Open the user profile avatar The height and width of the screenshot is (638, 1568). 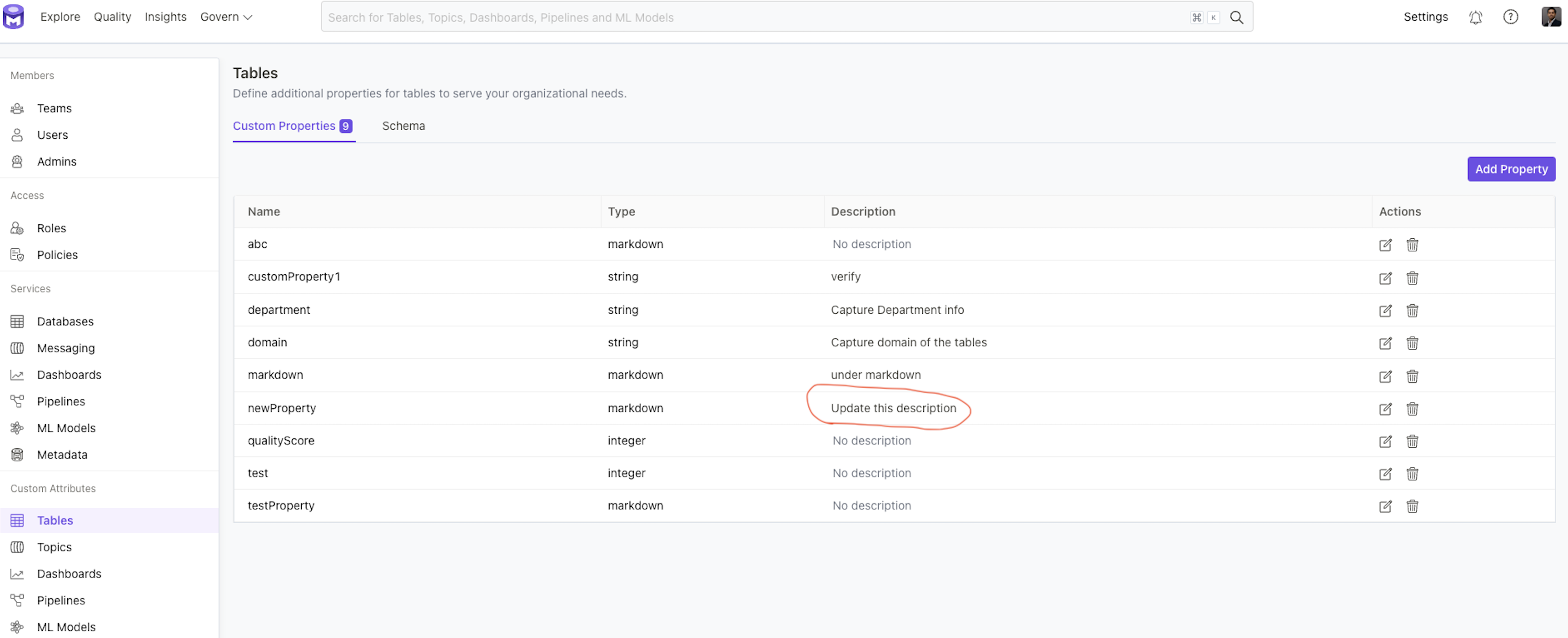pyautogui.click(x=1551, y=16)
